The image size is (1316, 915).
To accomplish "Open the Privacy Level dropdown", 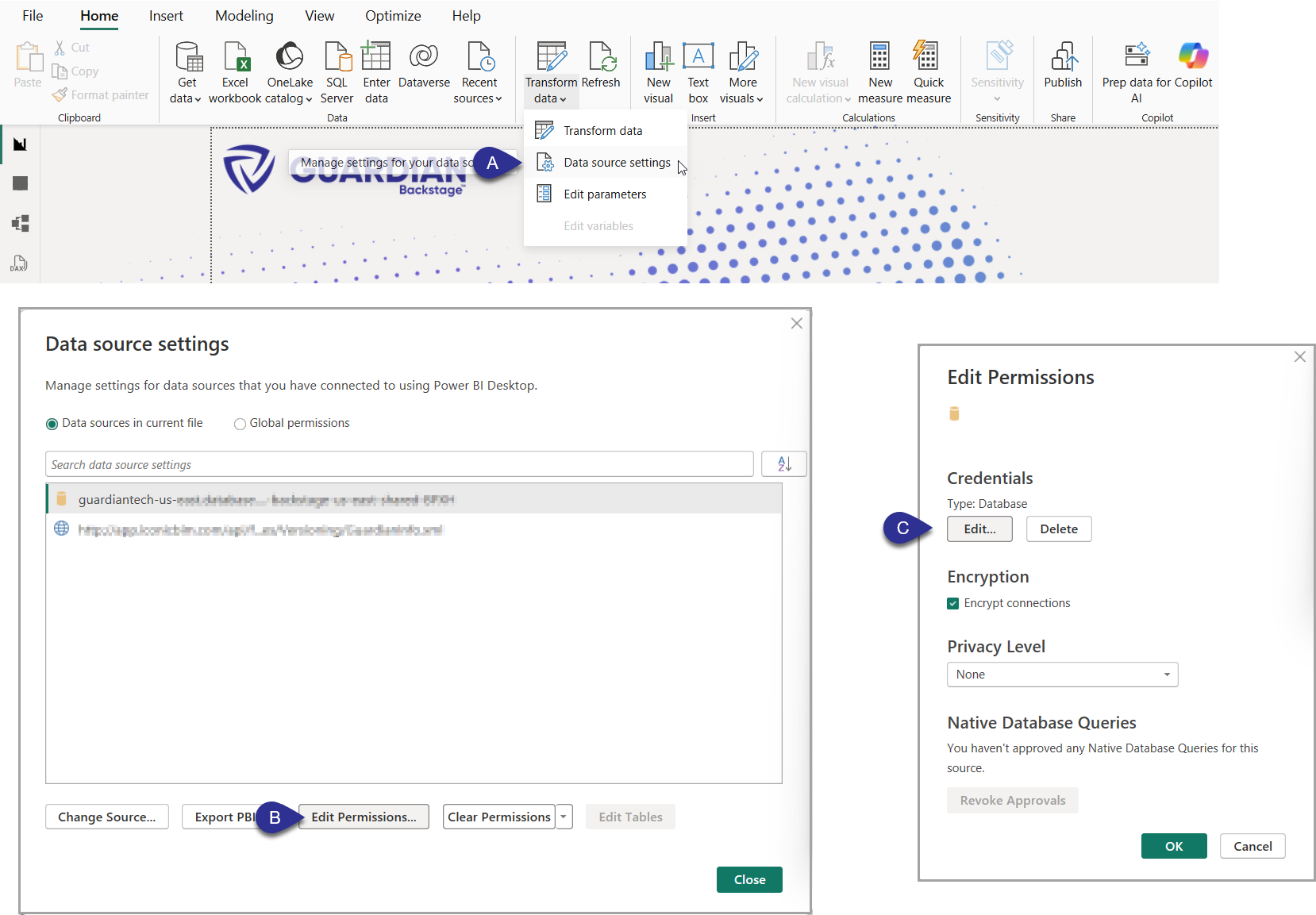I will pyautogui.click(x=1062, y=674).
